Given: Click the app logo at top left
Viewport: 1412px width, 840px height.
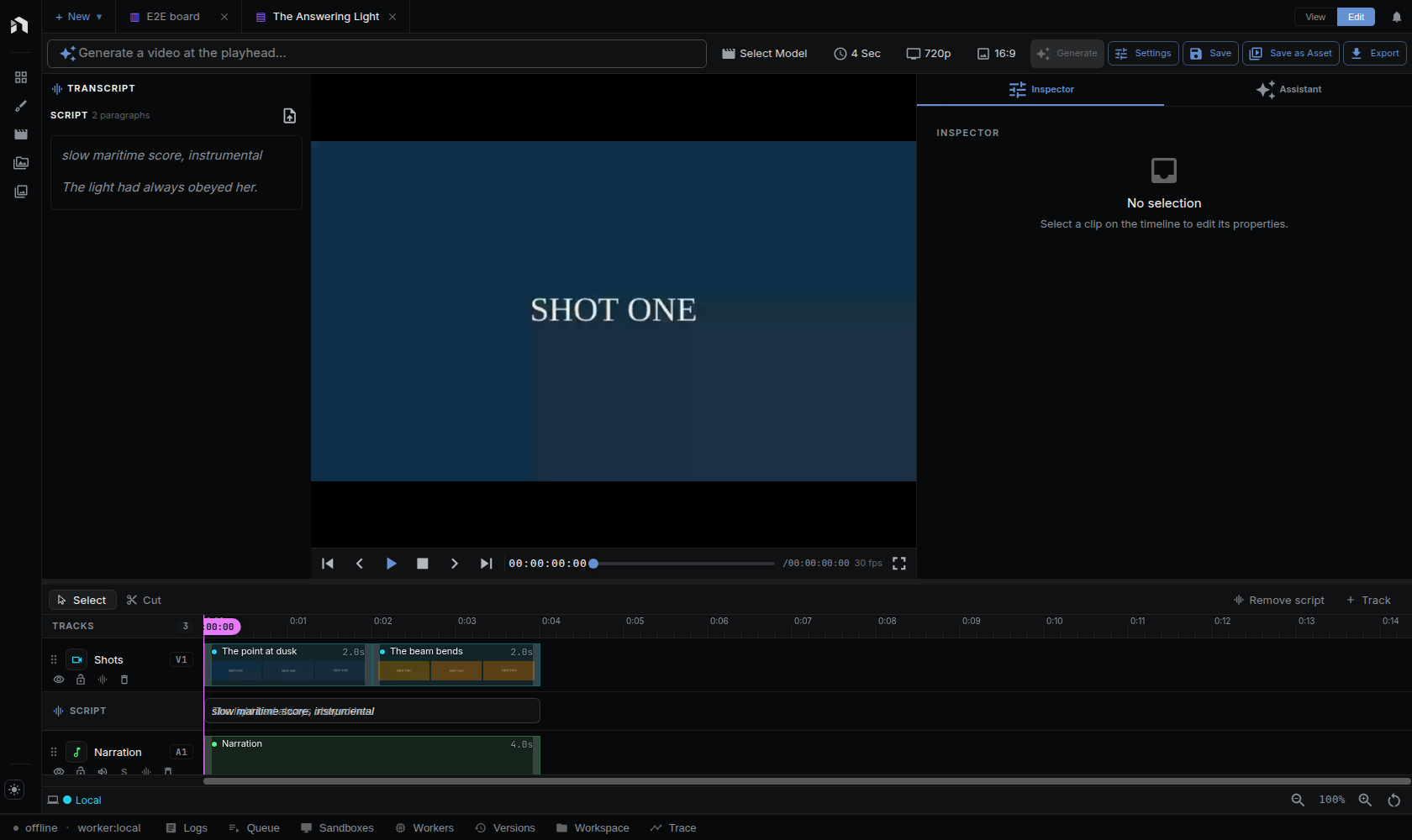Looking at the screenshot, I should (19, 24).
